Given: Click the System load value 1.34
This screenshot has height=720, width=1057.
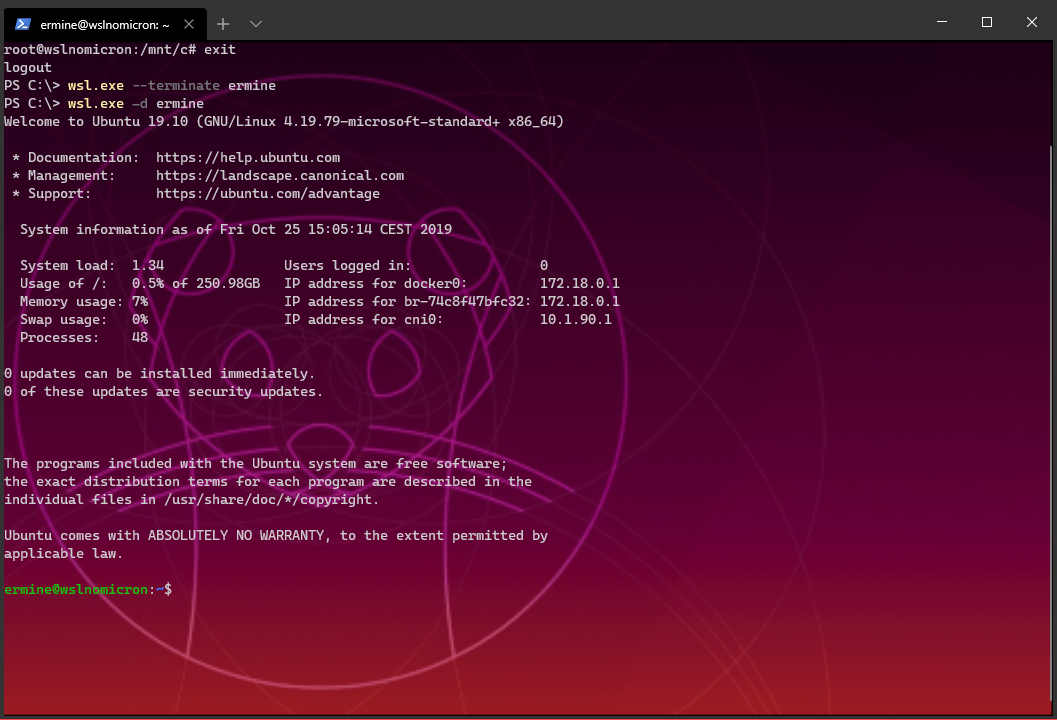Looking at the screenshot, I should (146, 265).
